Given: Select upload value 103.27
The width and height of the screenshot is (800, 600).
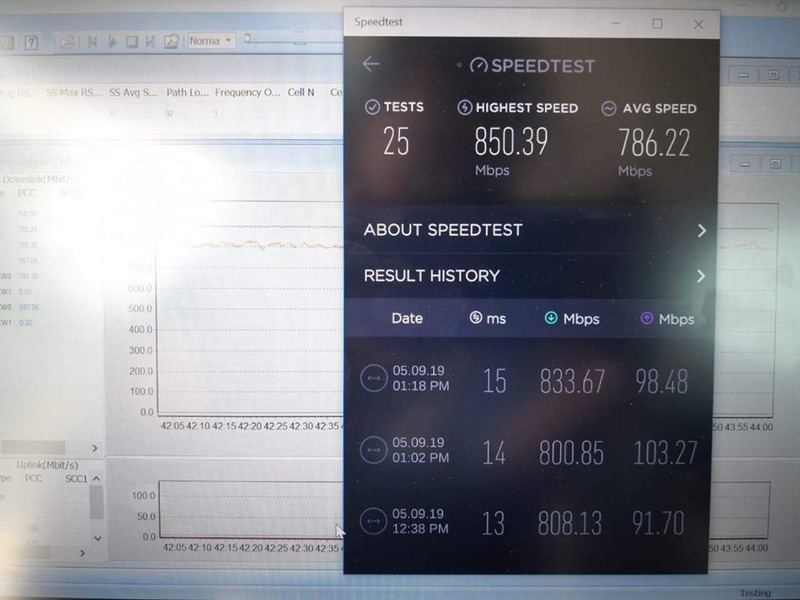Looking at the screenshot, I should (x=665, y=453).
